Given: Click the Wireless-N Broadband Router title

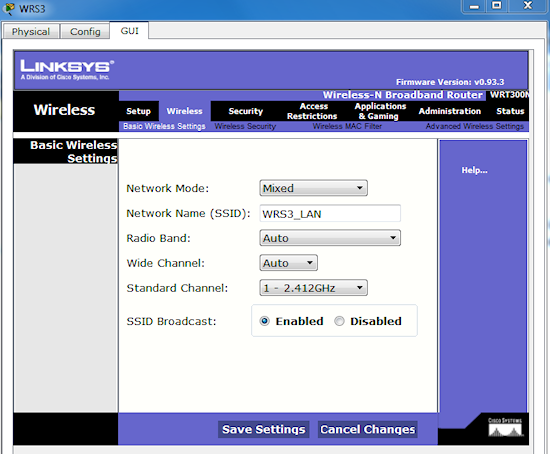Looking at the screenshot, I should 403,95.
